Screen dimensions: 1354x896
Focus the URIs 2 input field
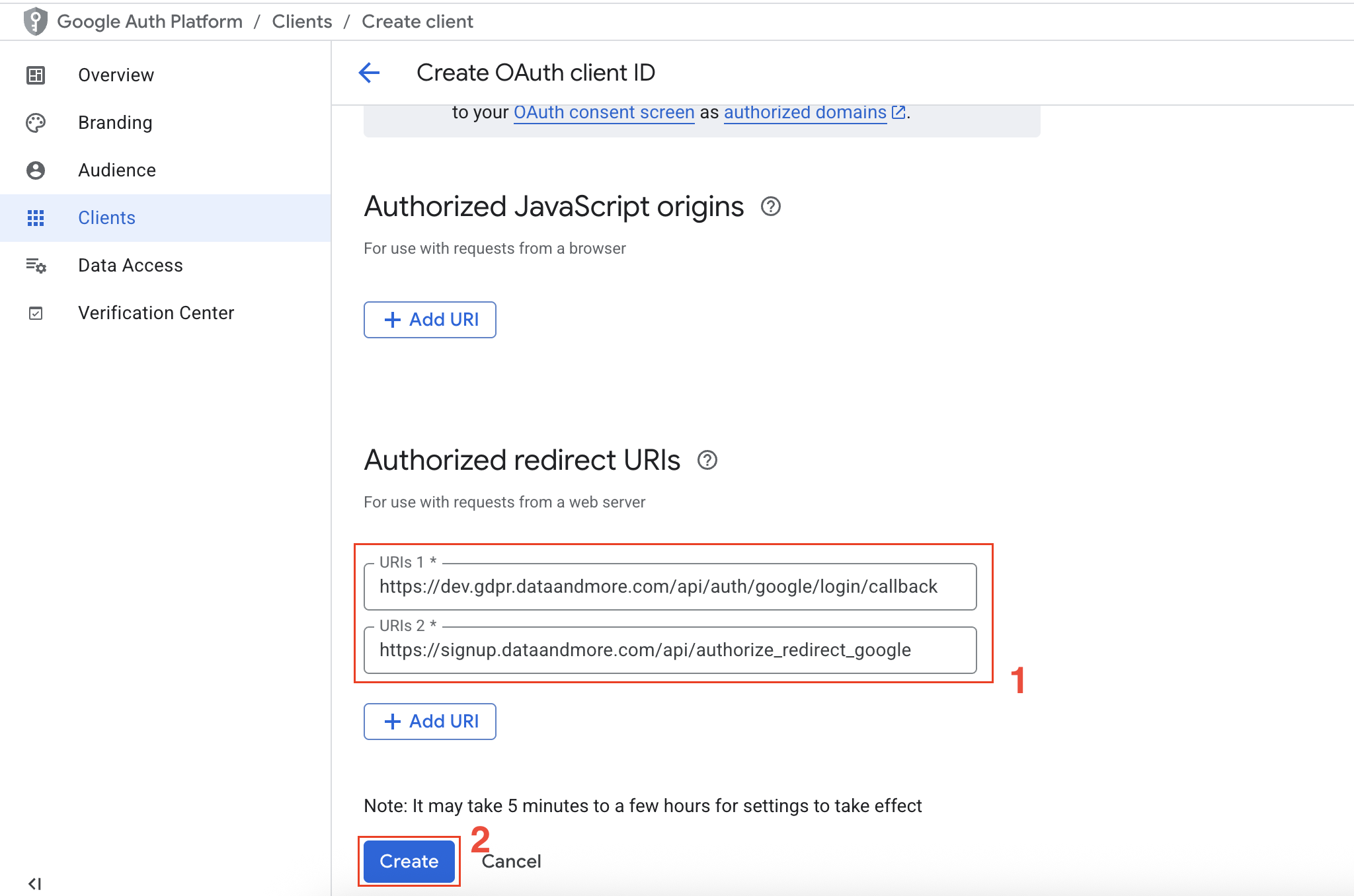[x=669, y=650]
